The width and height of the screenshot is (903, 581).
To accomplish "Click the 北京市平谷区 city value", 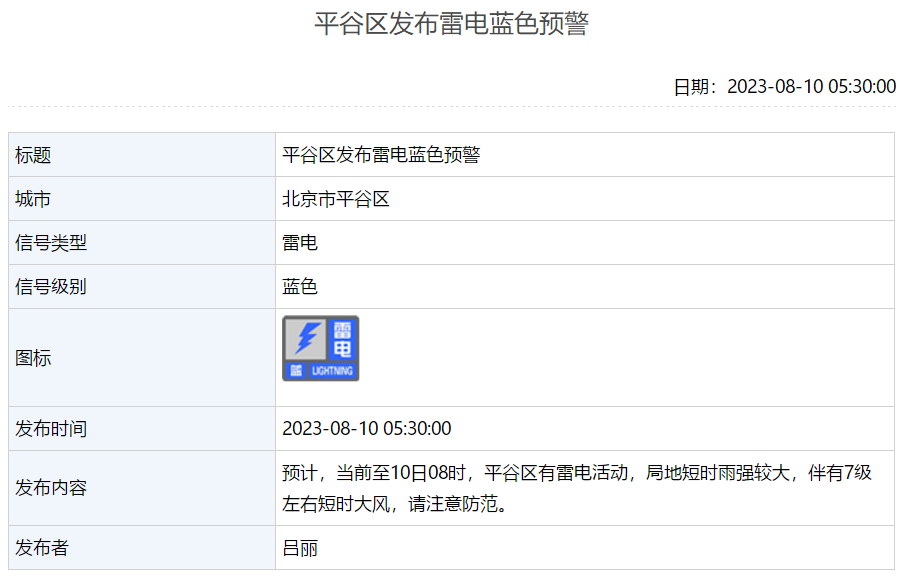I will (335, 199).
